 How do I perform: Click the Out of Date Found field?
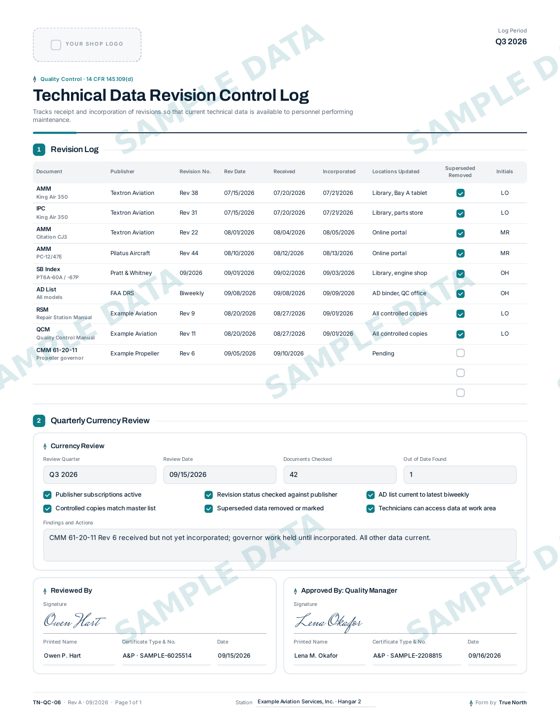click(x=460, y=474)
